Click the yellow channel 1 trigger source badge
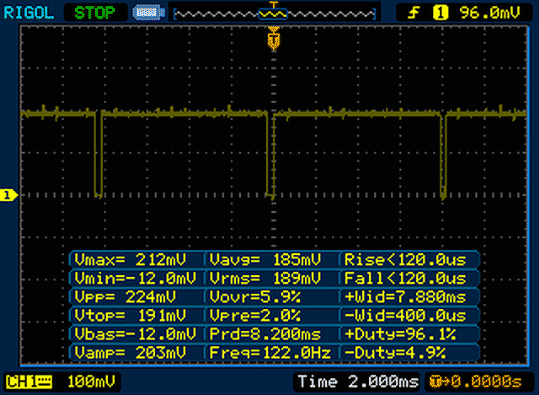This screenshot has height=395, width=539. tap(440, 13)
